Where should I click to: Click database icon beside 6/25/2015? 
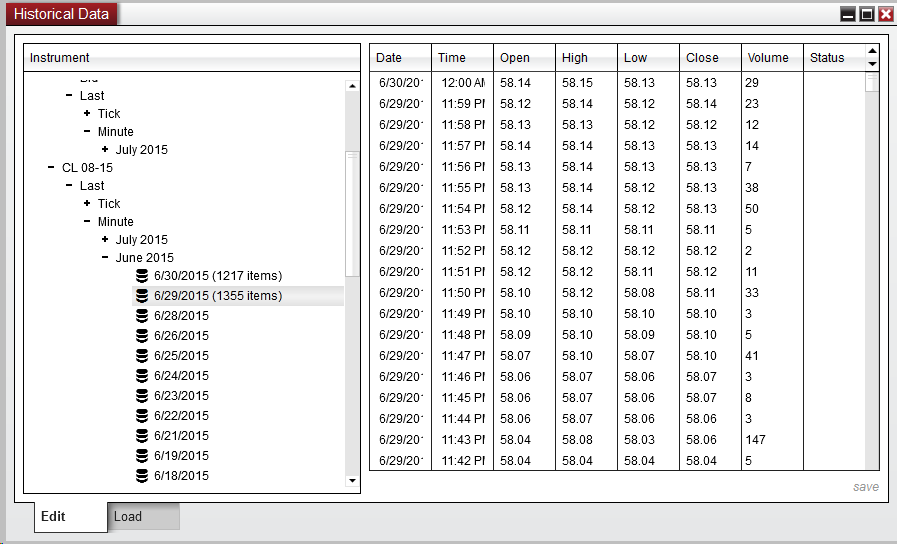pos(142,356)
